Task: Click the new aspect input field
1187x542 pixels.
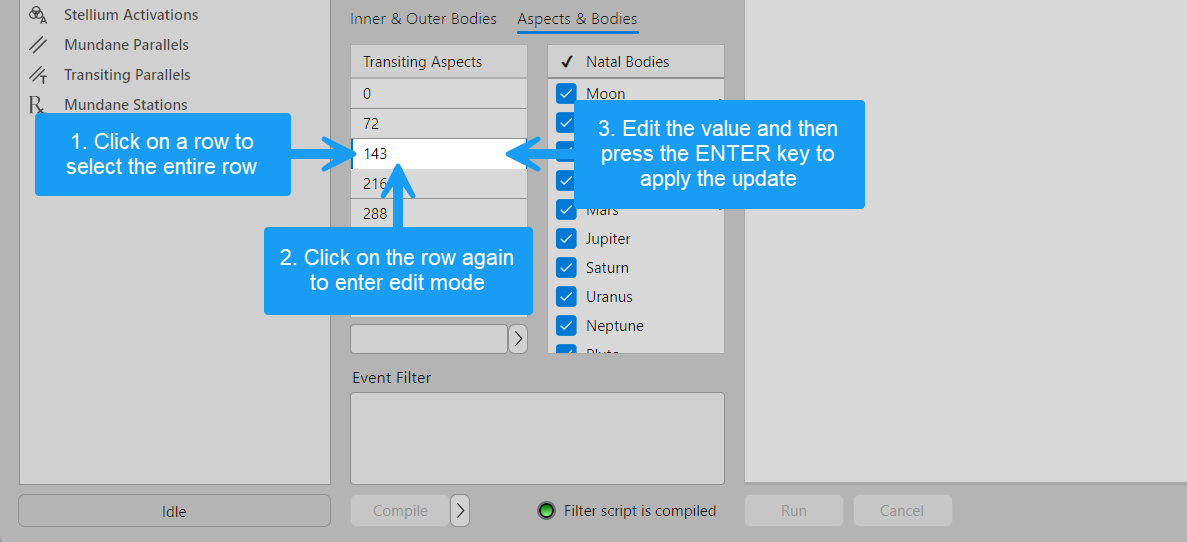Action: [x=428, y=339]
